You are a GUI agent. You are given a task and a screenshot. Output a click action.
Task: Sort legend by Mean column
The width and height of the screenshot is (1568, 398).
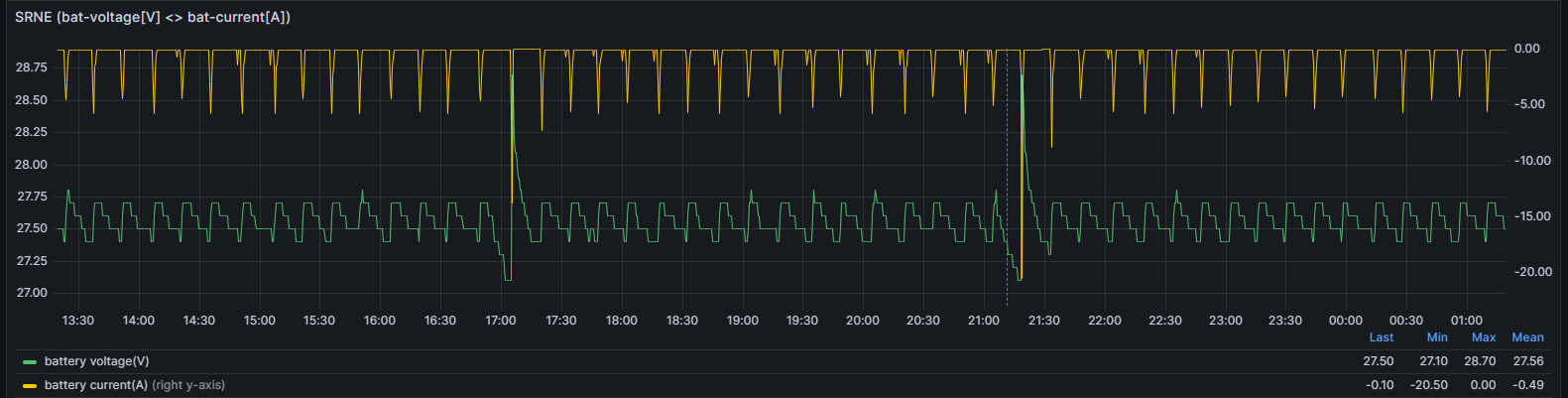pyautogui.click(x=1527, y=337)
